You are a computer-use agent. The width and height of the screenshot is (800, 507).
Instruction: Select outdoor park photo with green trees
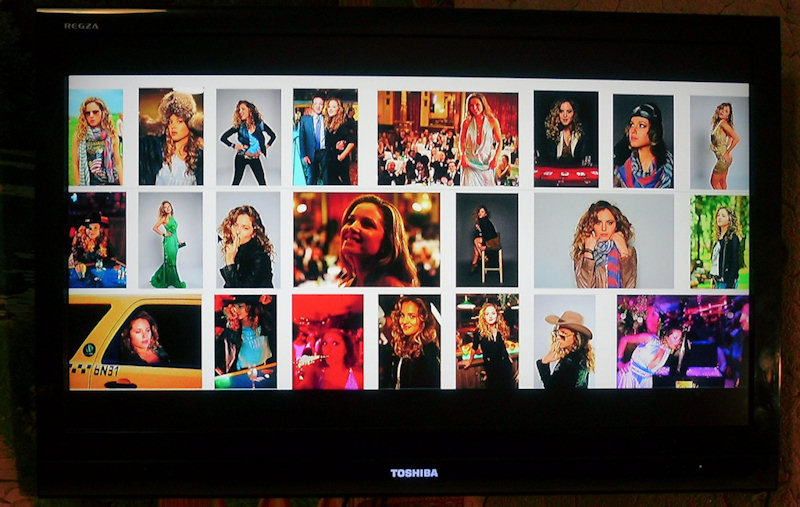[719, 242]
